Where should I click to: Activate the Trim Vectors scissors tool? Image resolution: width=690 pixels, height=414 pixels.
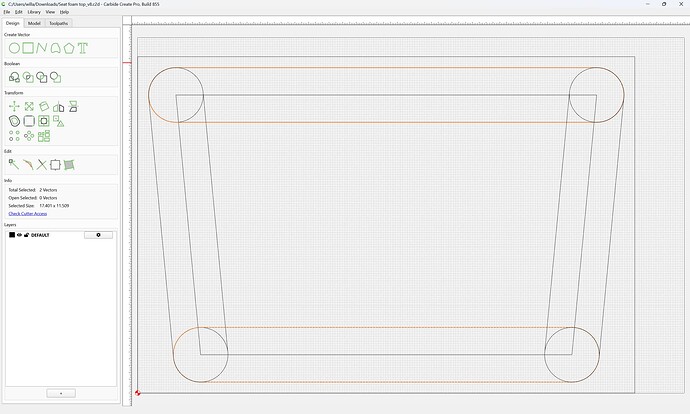(42, 165)
